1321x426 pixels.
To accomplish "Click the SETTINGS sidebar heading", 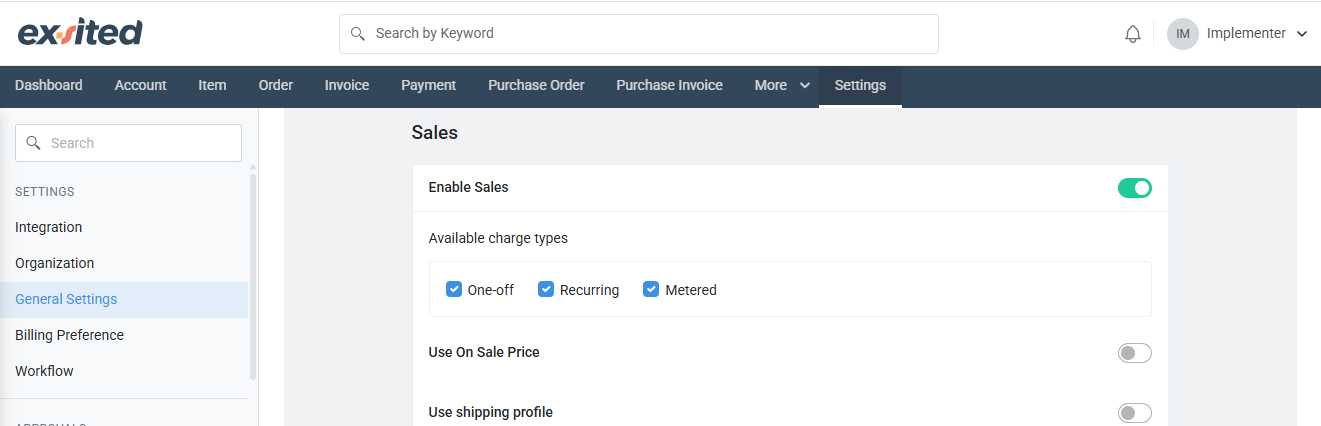I will (x=45, y=192).
